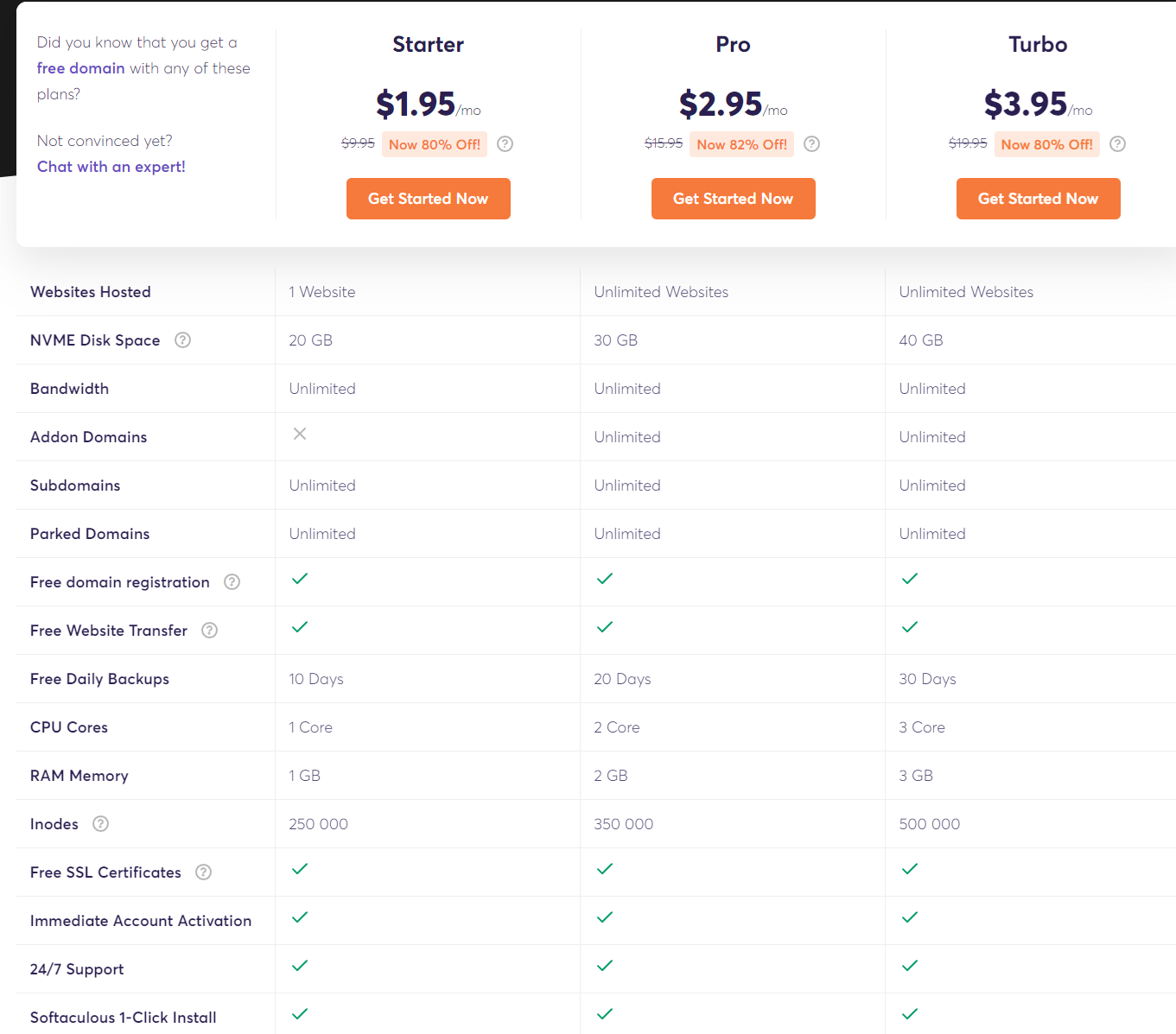1176x1034 pixels.
Task: Click the $2.95 Pro price
Action: pos(721,105)
